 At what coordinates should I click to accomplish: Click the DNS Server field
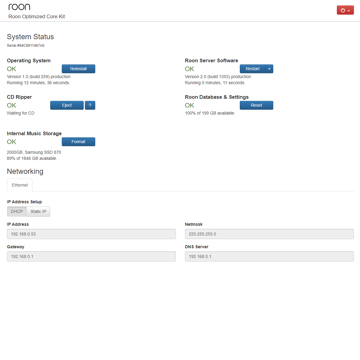(x=269, y=257)
